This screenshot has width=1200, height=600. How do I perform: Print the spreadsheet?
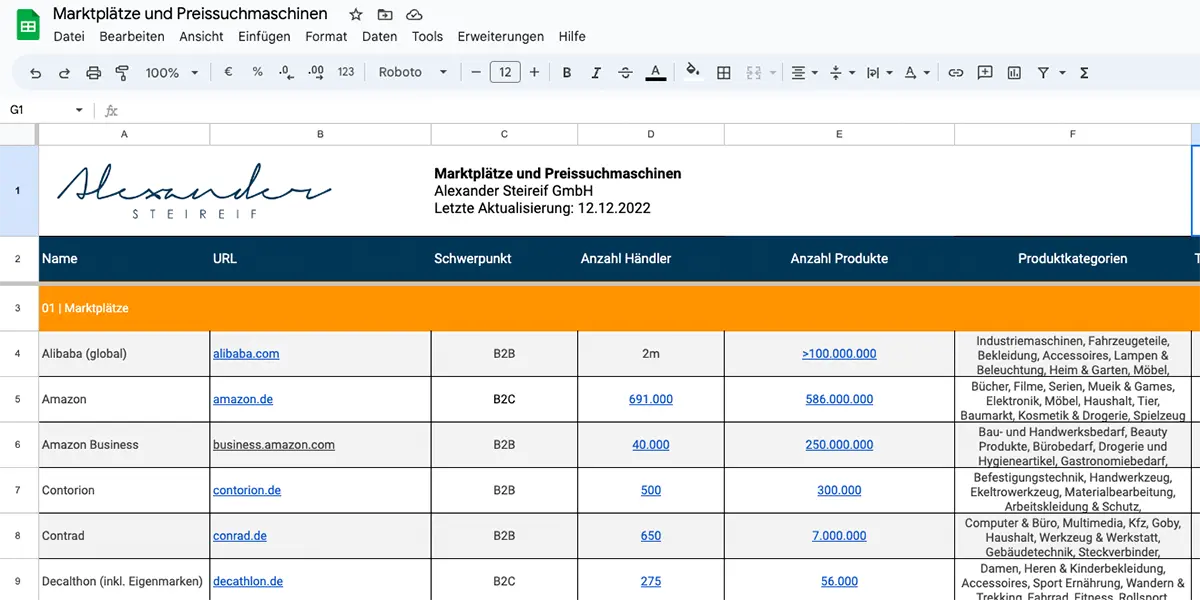94,72
